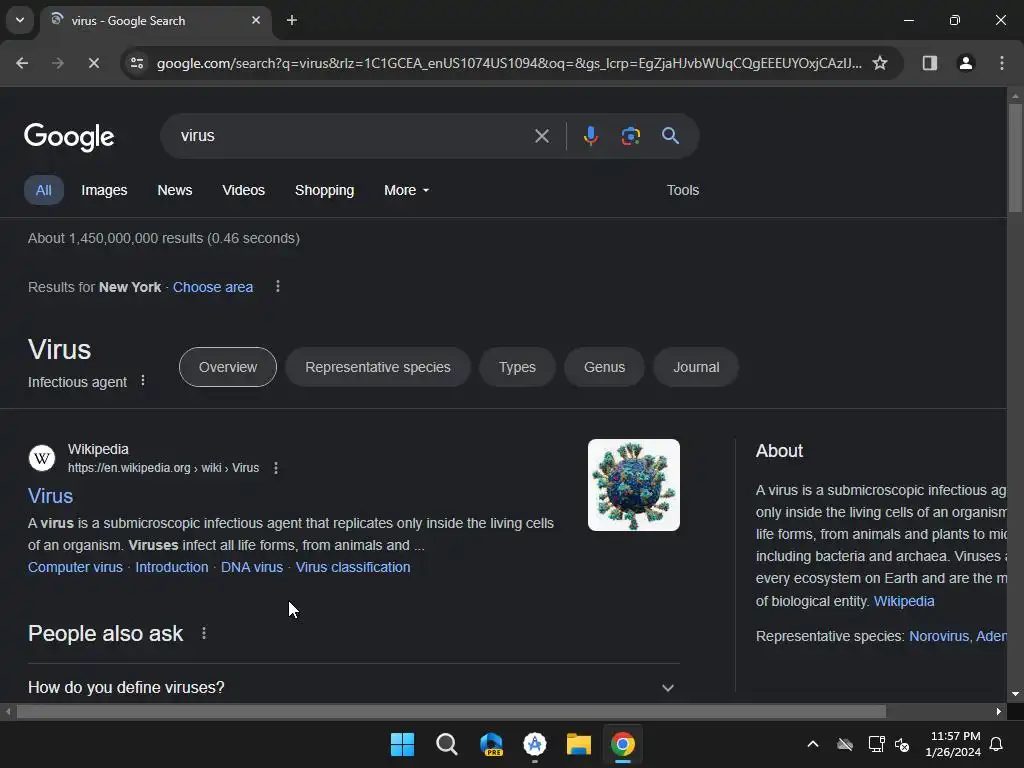Switch to the Images tab
The image size is (1024, 768).
click(x=104, y=190)
